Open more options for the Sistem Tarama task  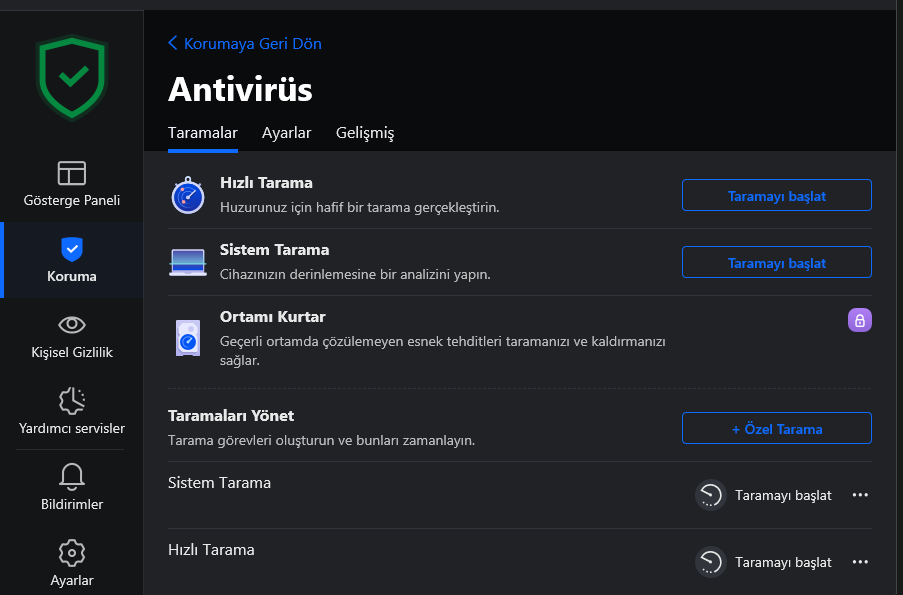860,495
